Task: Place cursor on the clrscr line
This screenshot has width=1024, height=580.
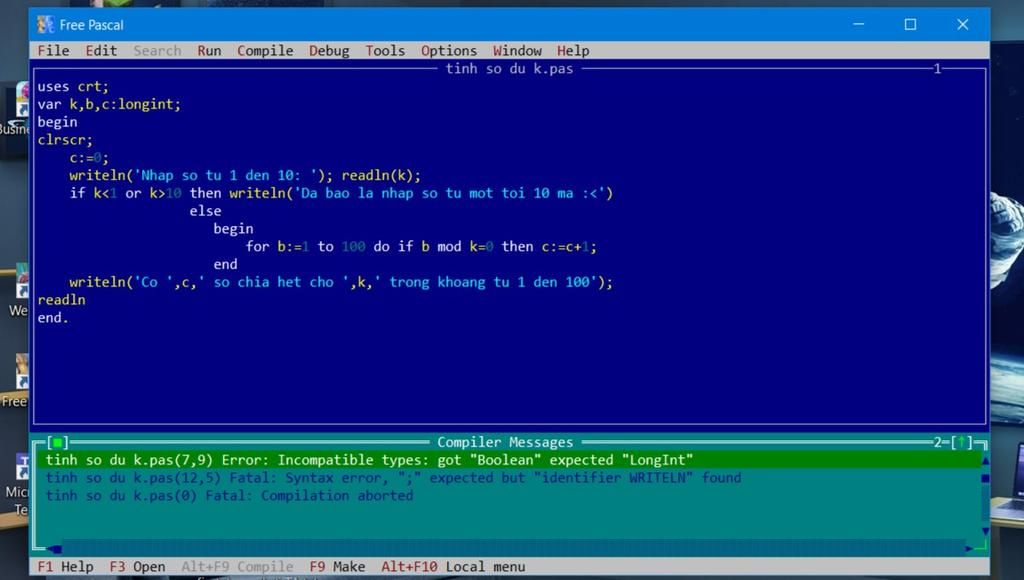Action: 65,140
